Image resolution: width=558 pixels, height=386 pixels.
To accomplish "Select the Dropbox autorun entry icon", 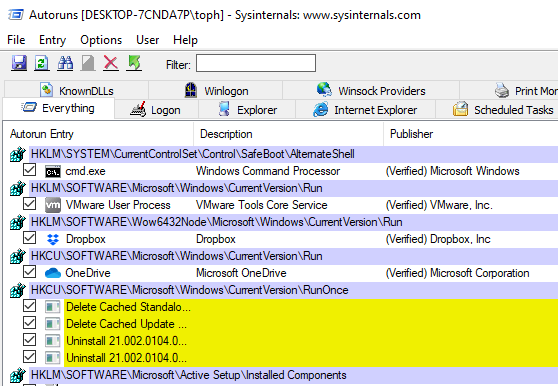I will tap(53, 239).
